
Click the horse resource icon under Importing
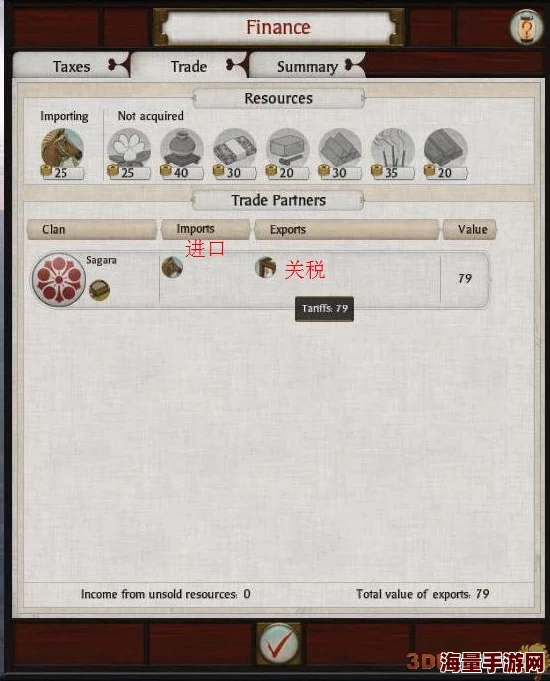point(62,149)
